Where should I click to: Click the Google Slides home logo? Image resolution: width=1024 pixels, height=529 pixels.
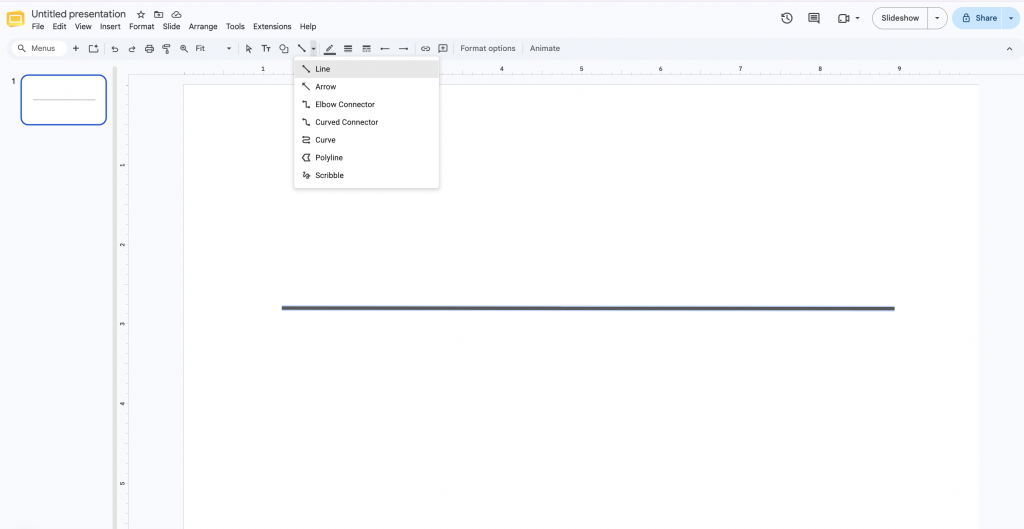point(15,20)
